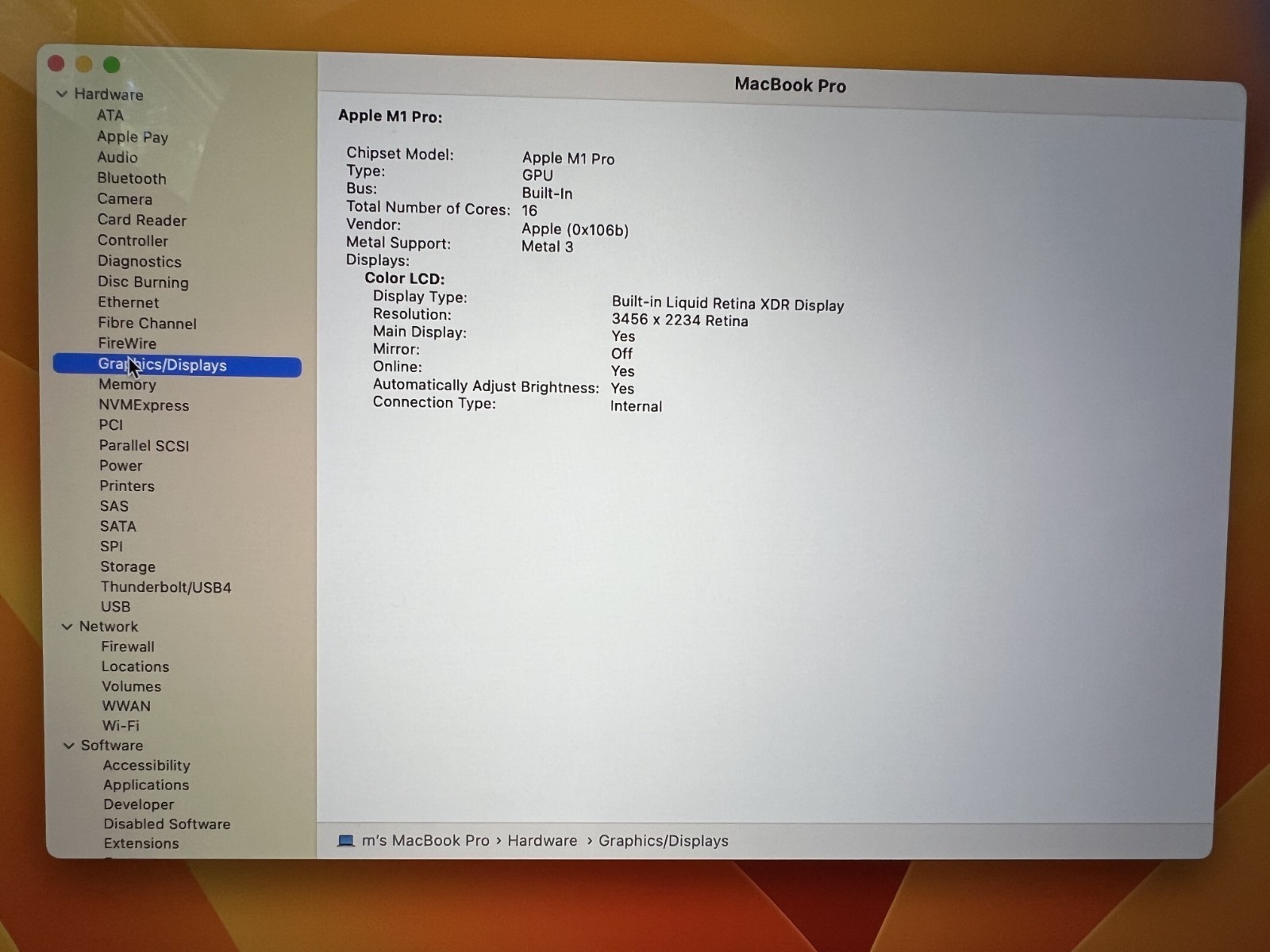1270x952 pixels.
Task: Click the Vendor value Apple (0x106b)
Action: pyautogui.click(x=575, y=229)
